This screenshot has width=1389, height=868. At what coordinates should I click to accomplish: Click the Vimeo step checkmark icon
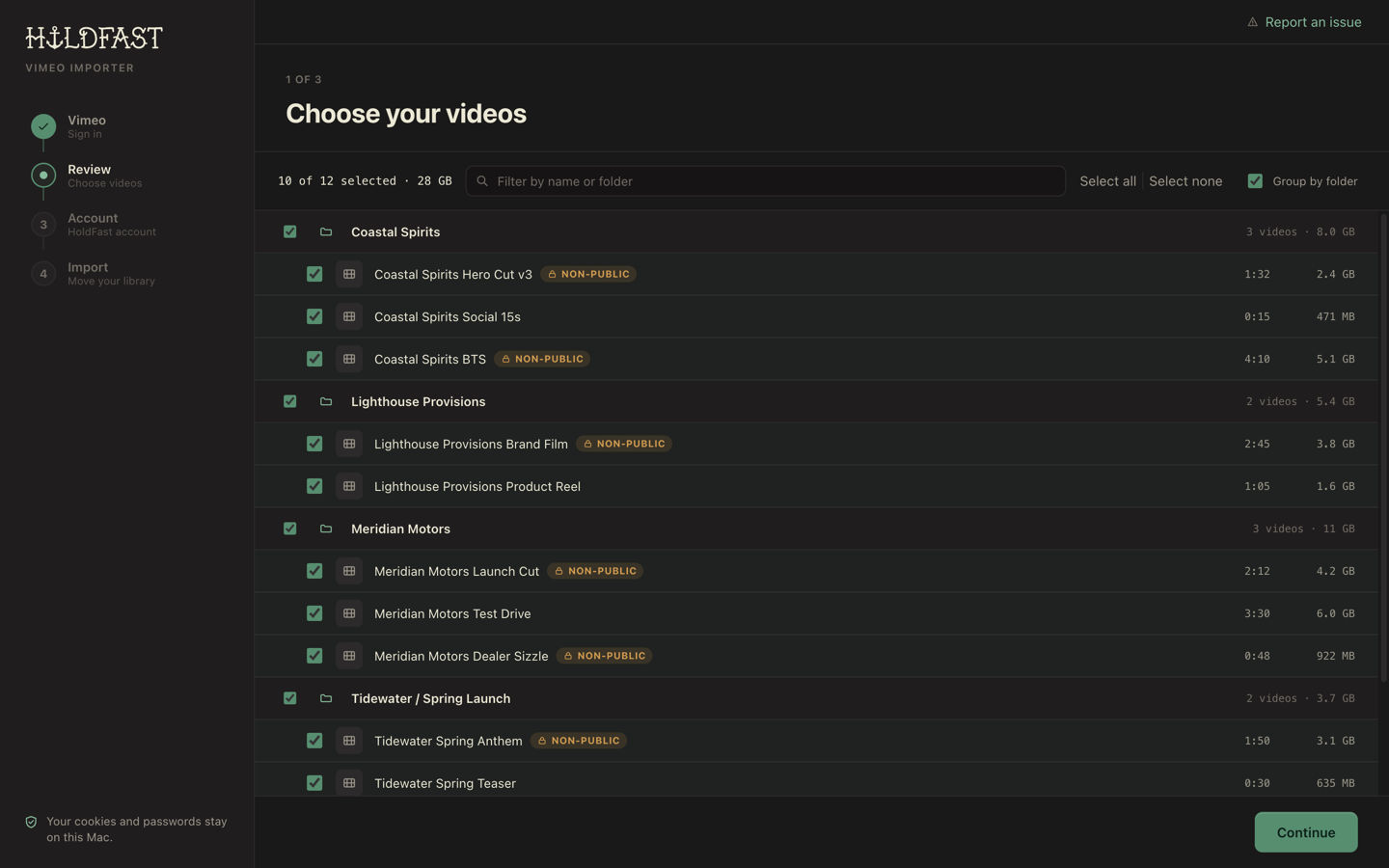tap(43, 126)
